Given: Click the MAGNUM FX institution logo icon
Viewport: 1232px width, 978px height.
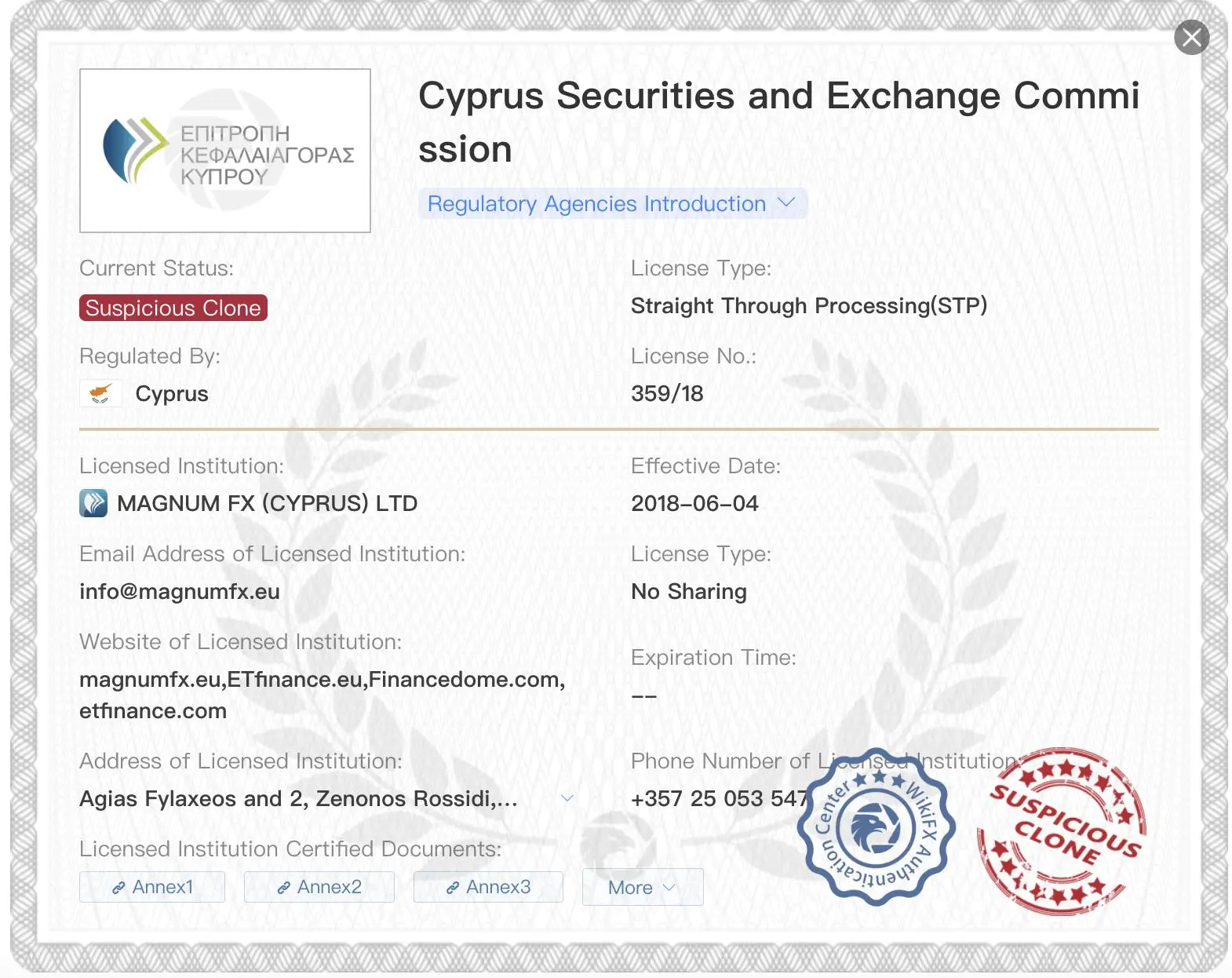Looking at the screenshot, I should pos(93,503).
